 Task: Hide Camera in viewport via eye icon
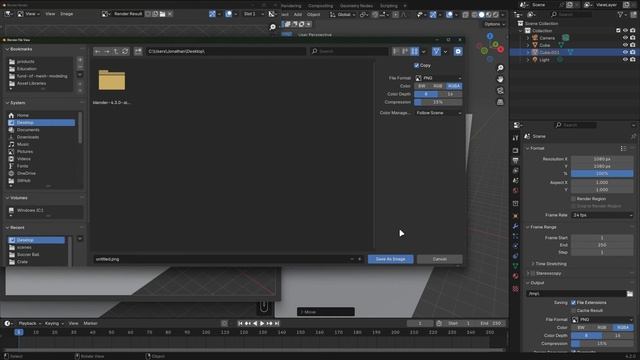(625, 38)
